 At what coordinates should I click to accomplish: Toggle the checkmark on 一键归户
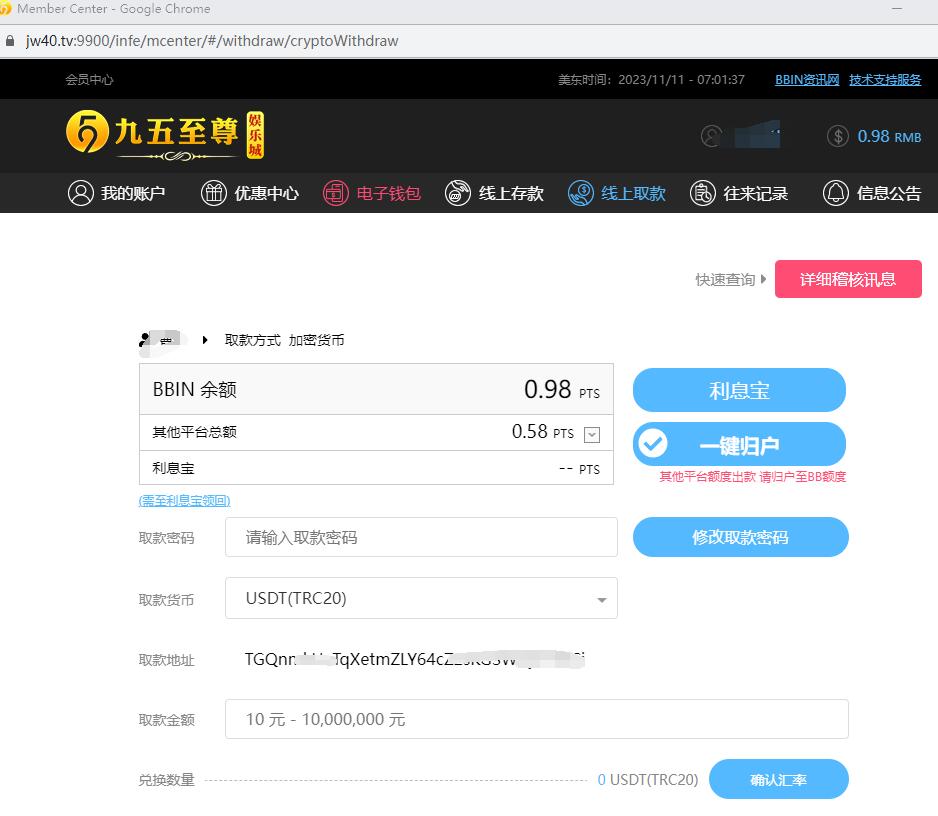(x=653, y=444)
